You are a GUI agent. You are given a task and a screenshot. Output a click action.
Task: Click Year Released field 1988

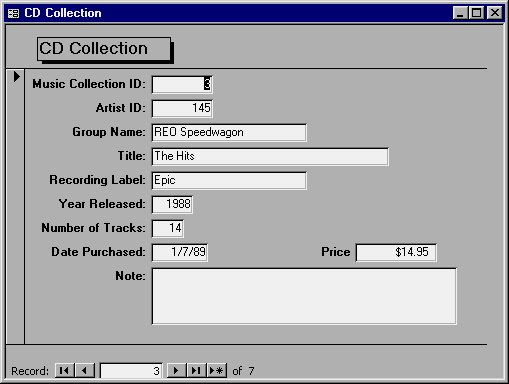(172, 204)
